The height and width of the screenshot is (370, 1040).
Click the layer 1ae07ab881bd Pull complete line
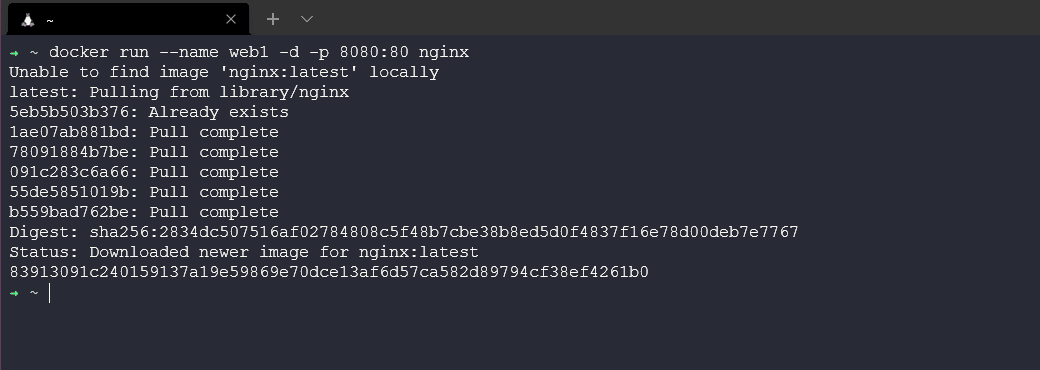tap(144, 132)
